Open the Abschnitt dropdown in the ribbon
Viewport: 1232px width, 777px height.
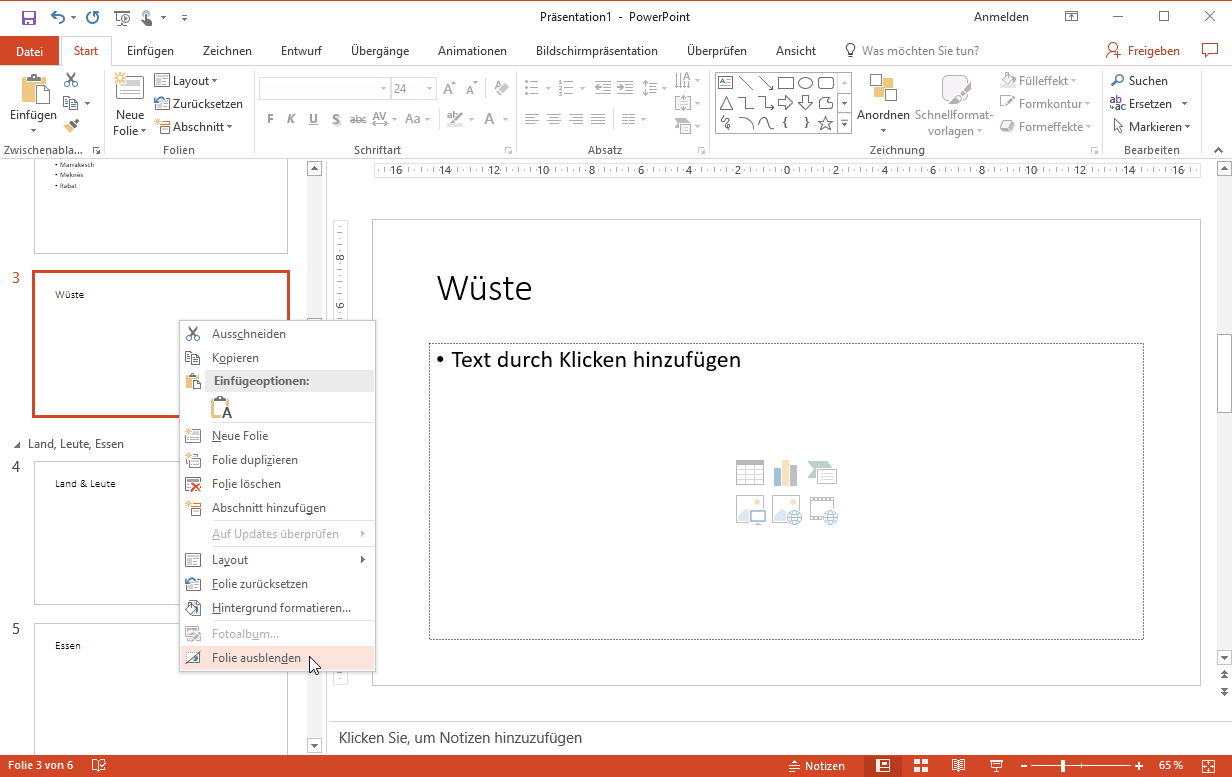pos(194,127)
